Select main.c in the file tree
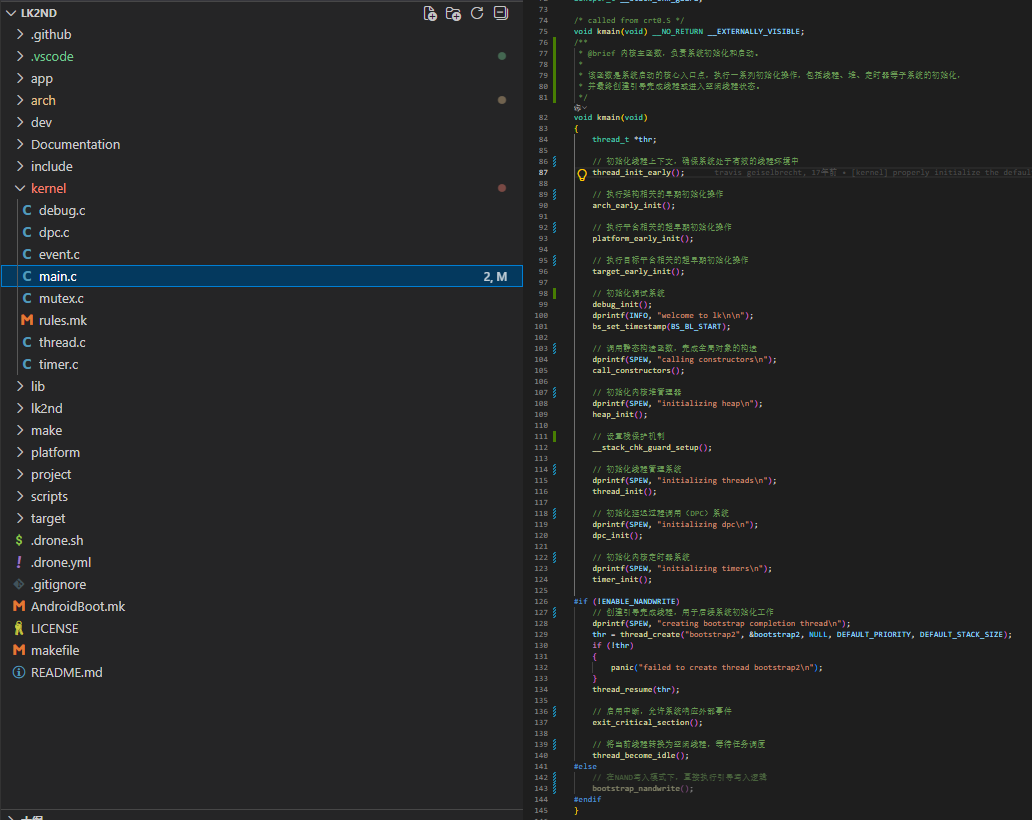 [262, 276]
